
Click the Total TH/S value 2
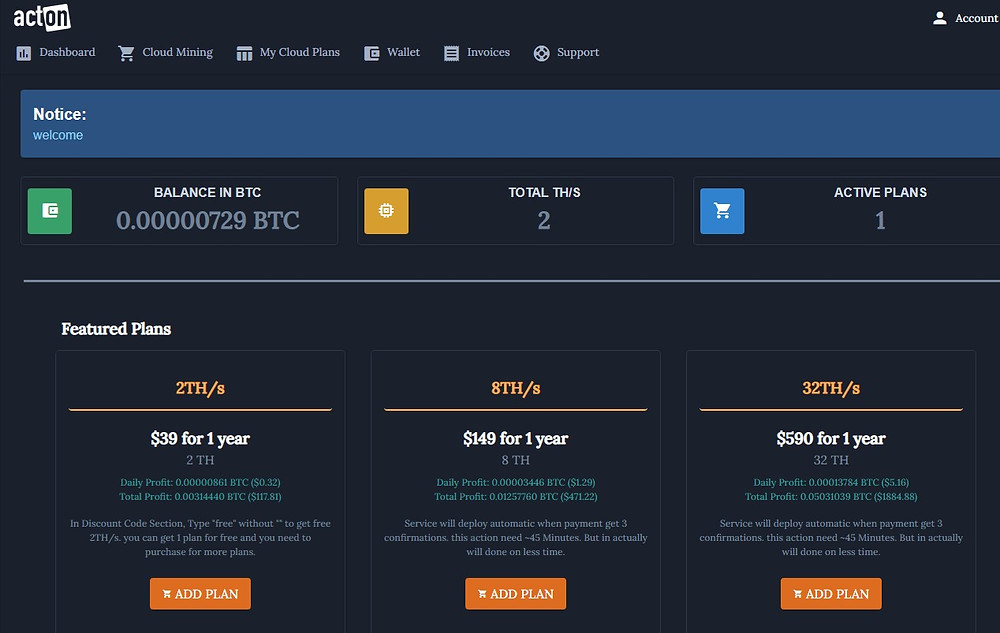click(544, 221)
